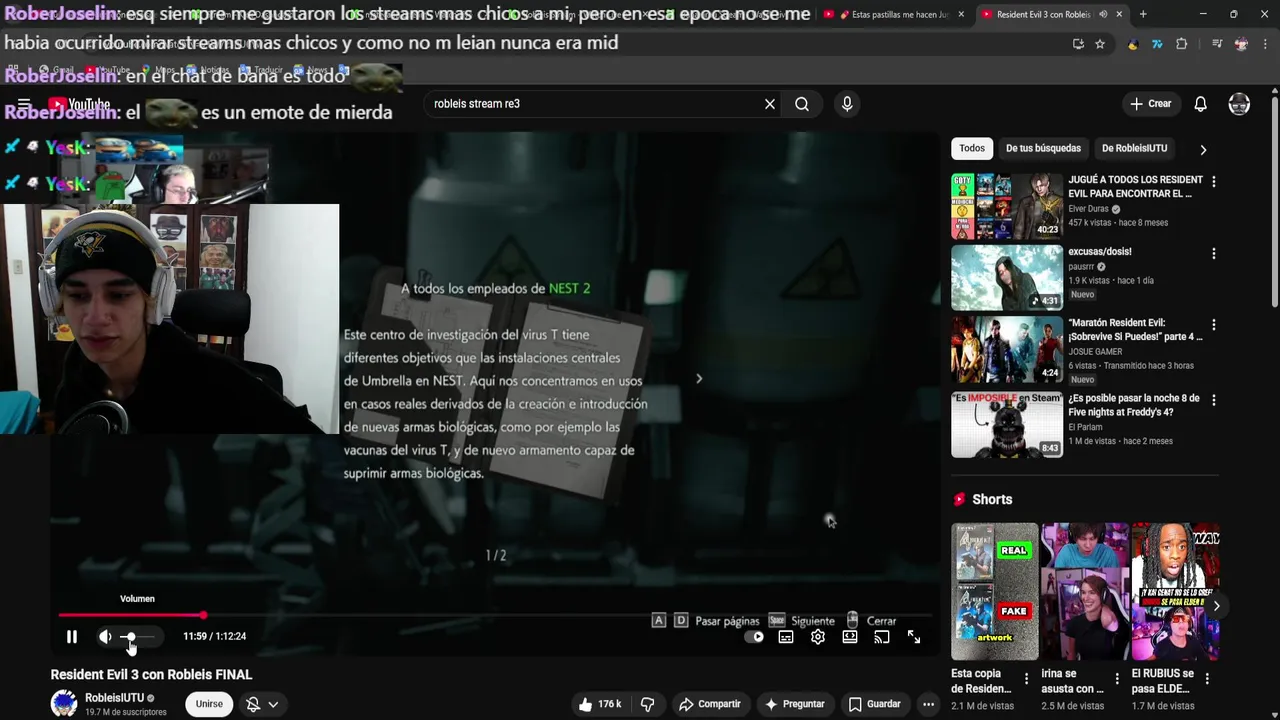Image resolution: width=1280 pixels, height=720 pixels.
Task: Open options for Five nights at Freddy's video
Action: 1214,400
